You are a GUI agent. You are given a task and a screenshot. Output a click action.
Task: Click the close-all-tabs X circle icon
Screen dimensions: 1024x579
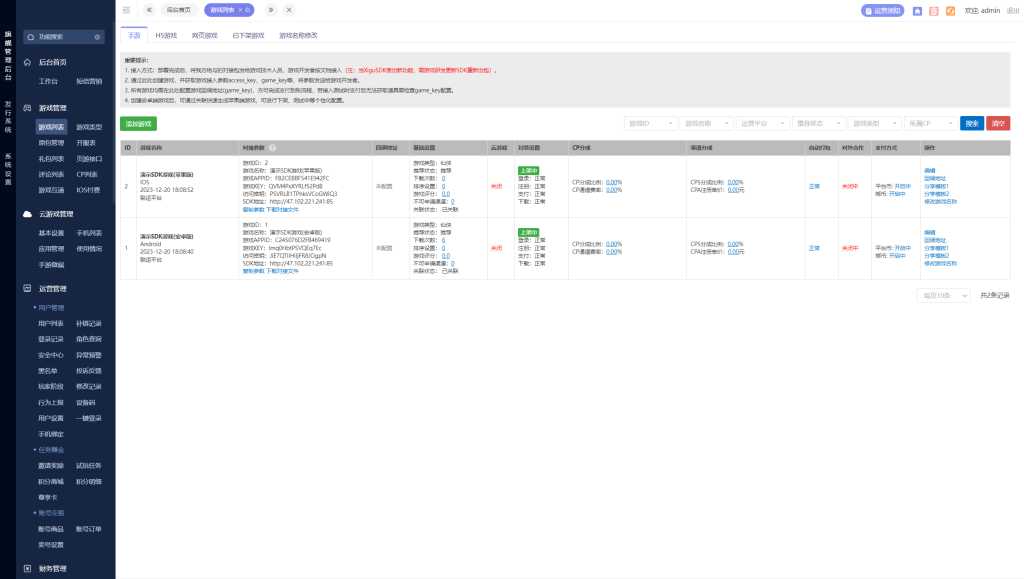click(289, 10)
